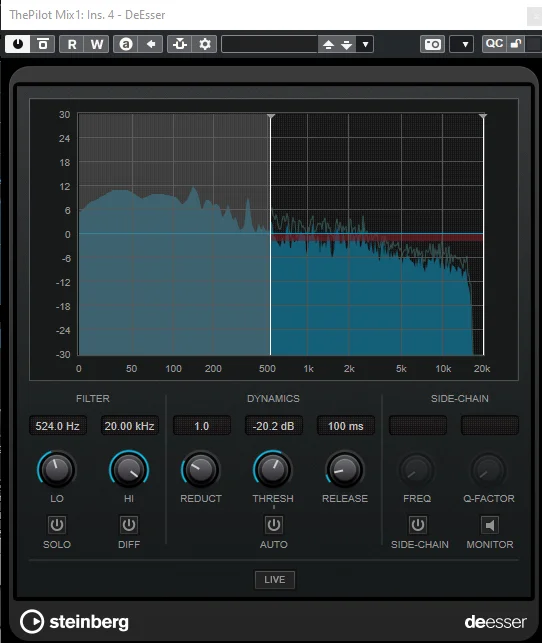Toggle the A/B settings switch icon
Image resolution: width=542 pixels, height=643 pixels.
[x=126, y=44]
